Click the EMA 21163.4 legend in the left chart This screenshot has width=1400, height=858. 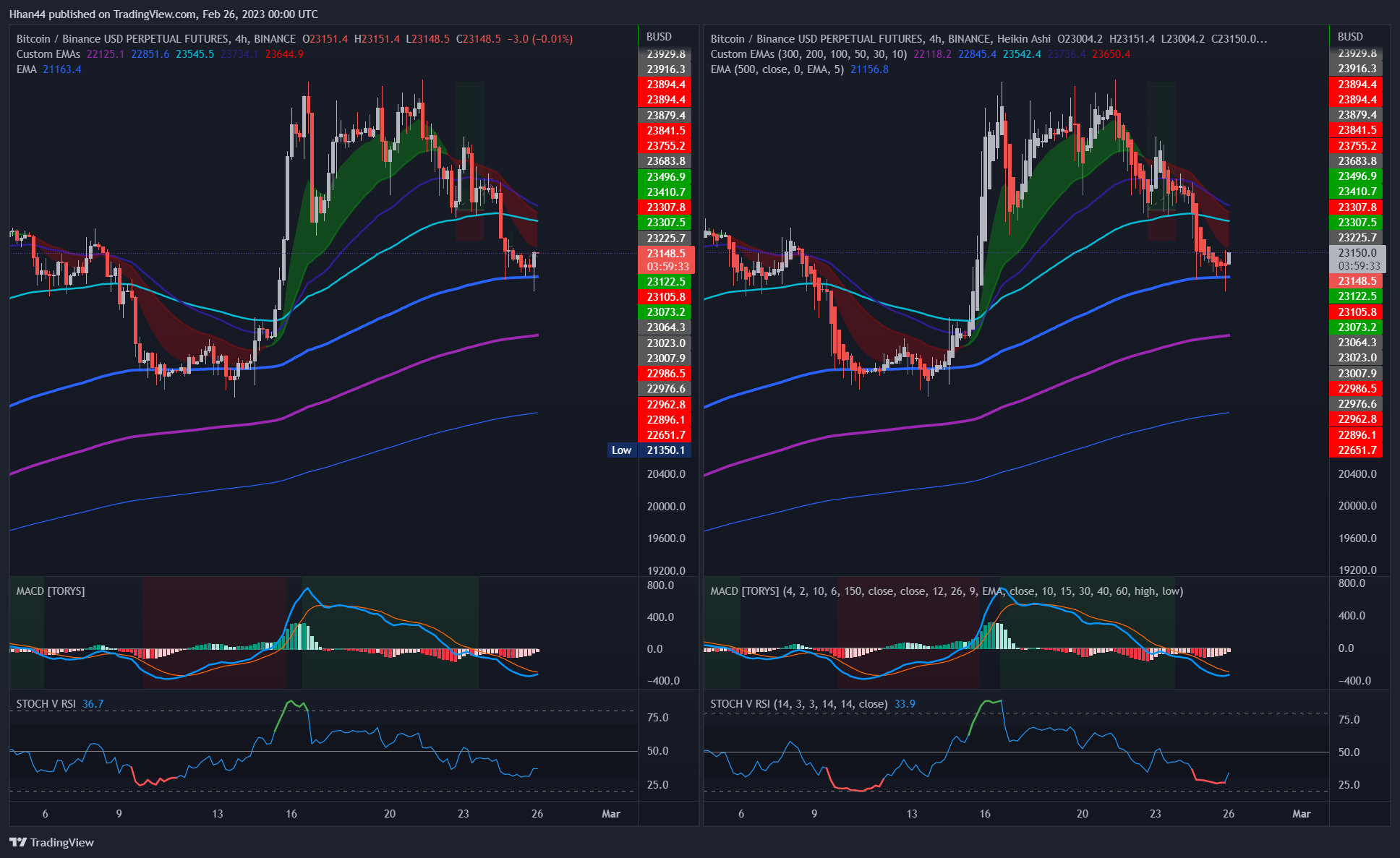coord(48,69)
